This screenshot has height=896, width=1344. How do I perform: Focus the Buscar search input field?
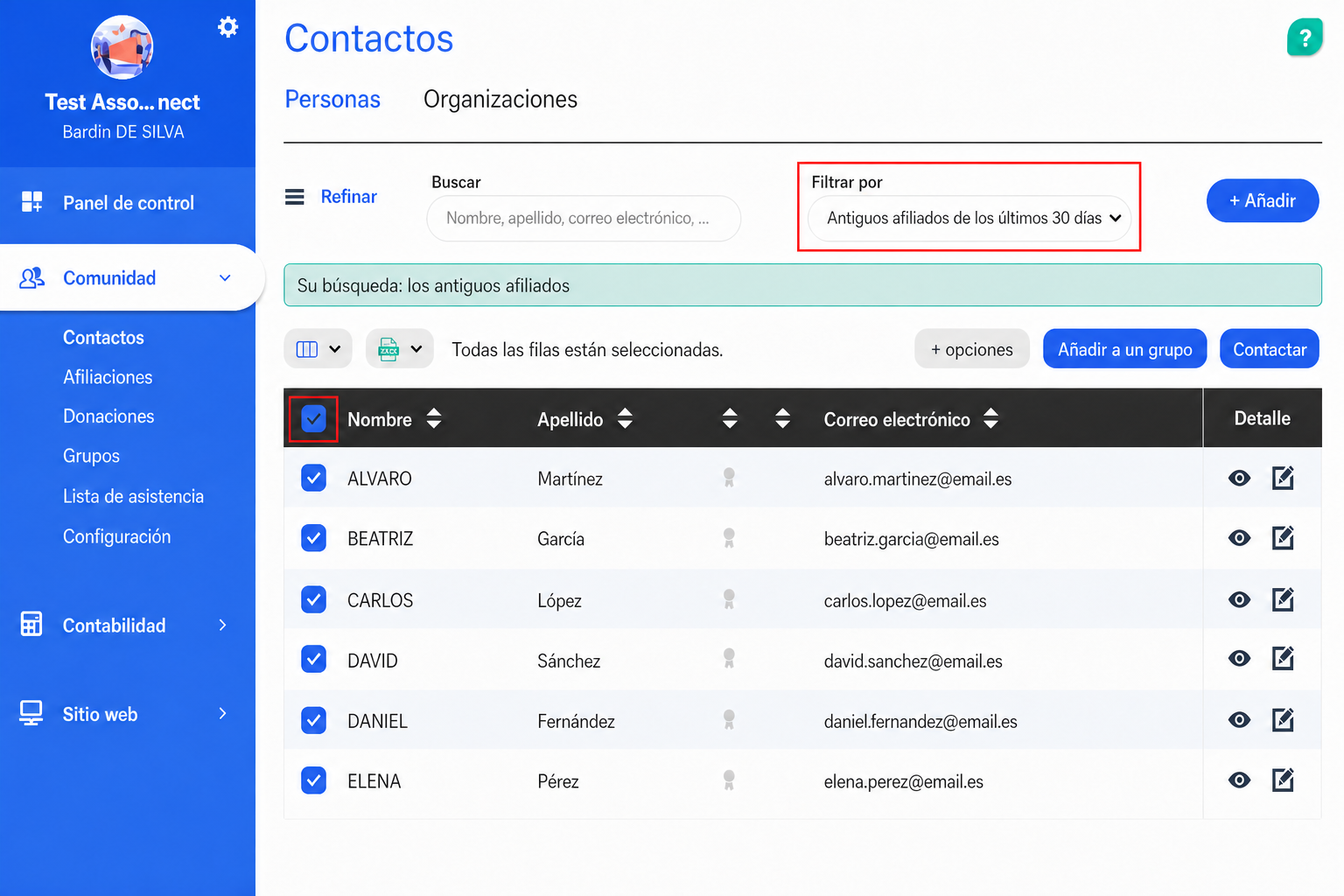tap(584, 218)
